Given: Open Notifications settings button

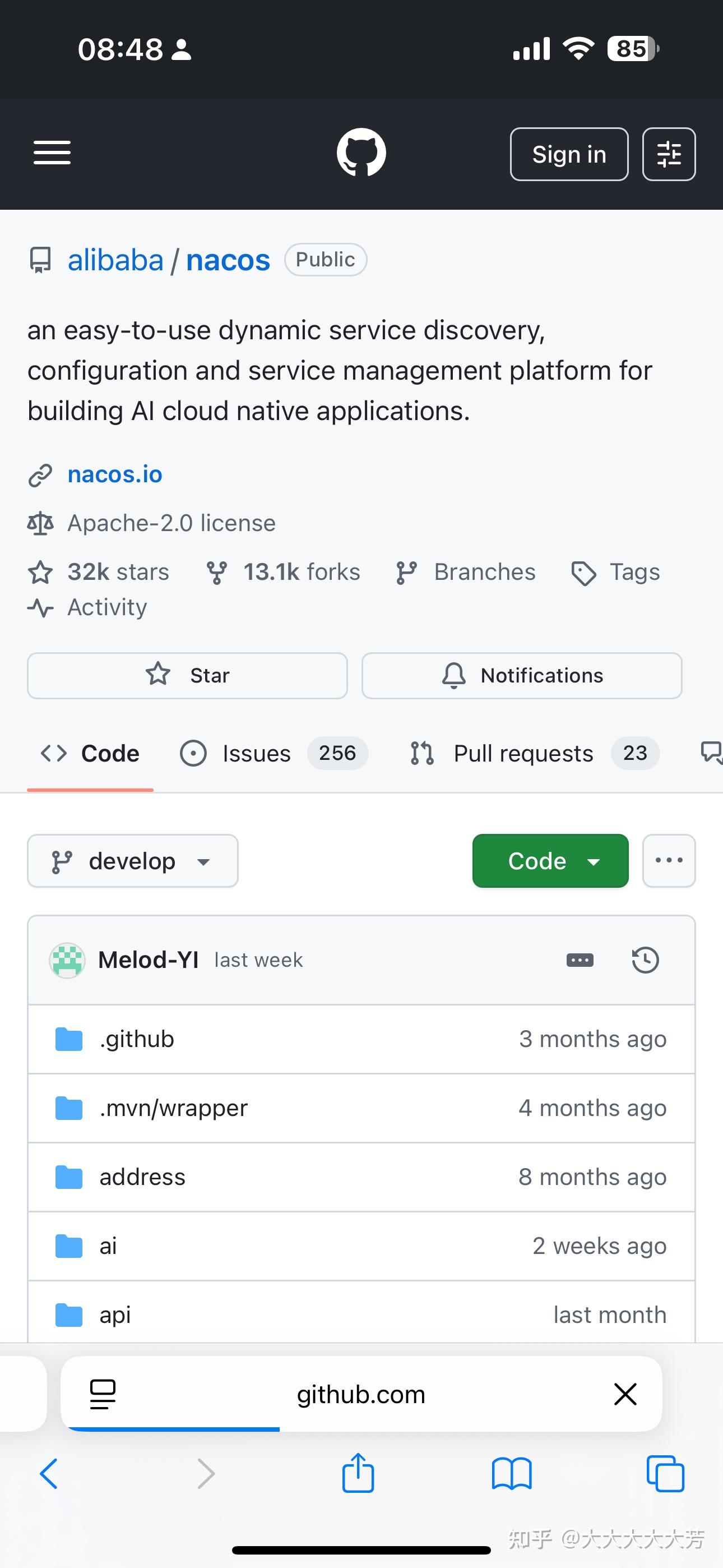Looking at the screenshot, I should [x=522, y=676].
